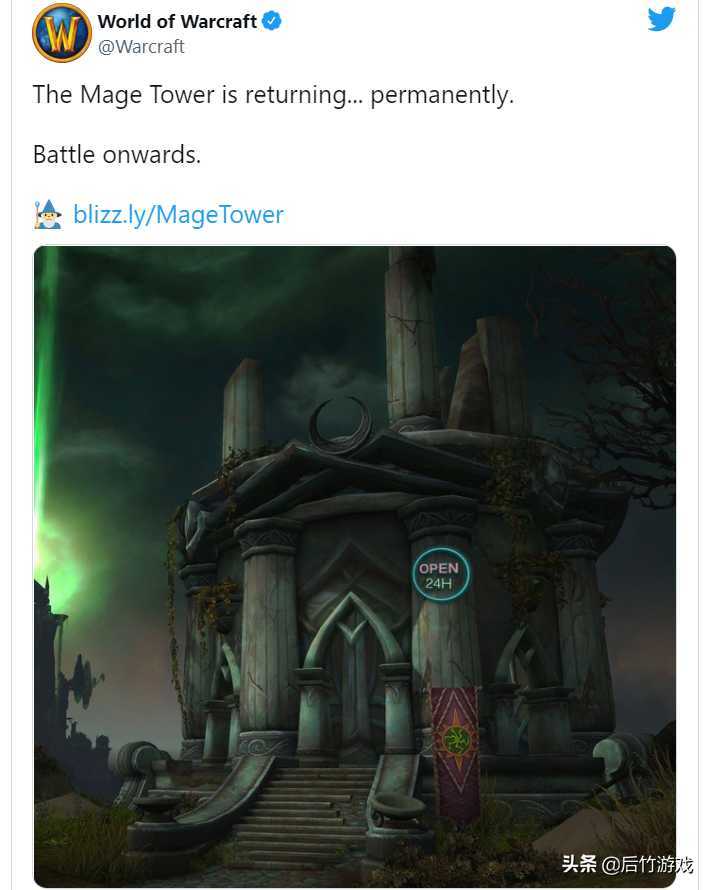
Task: Click the crescent moon emblem on roof
Action: click(340, 423)
